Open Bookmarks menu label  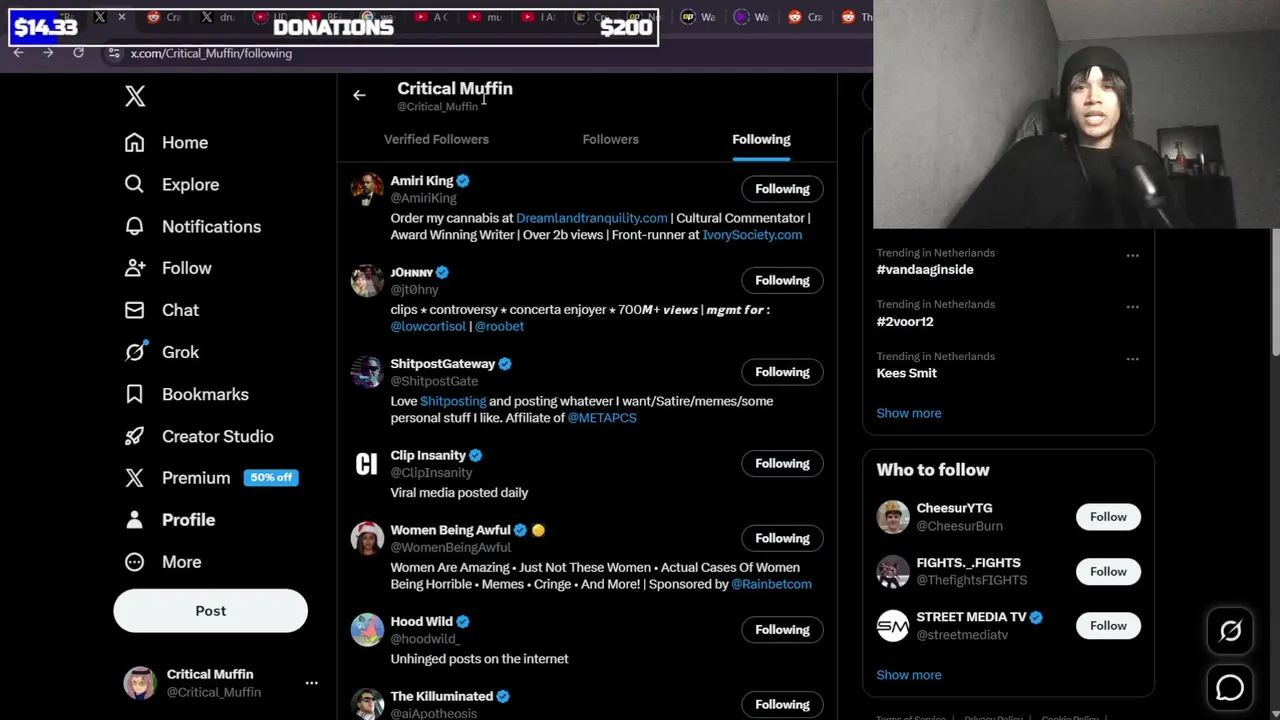pos(205,394)
